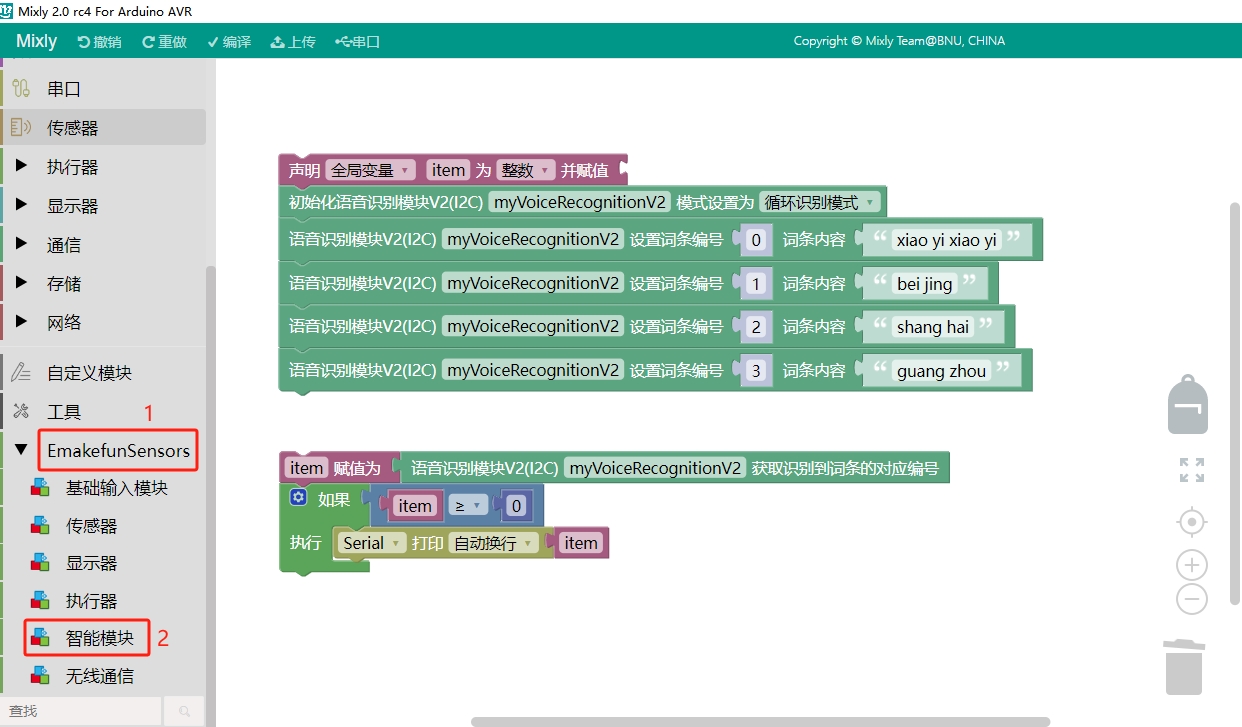Click the "guang zhou" text field
1242x727 pixels.
pos(942,371)
